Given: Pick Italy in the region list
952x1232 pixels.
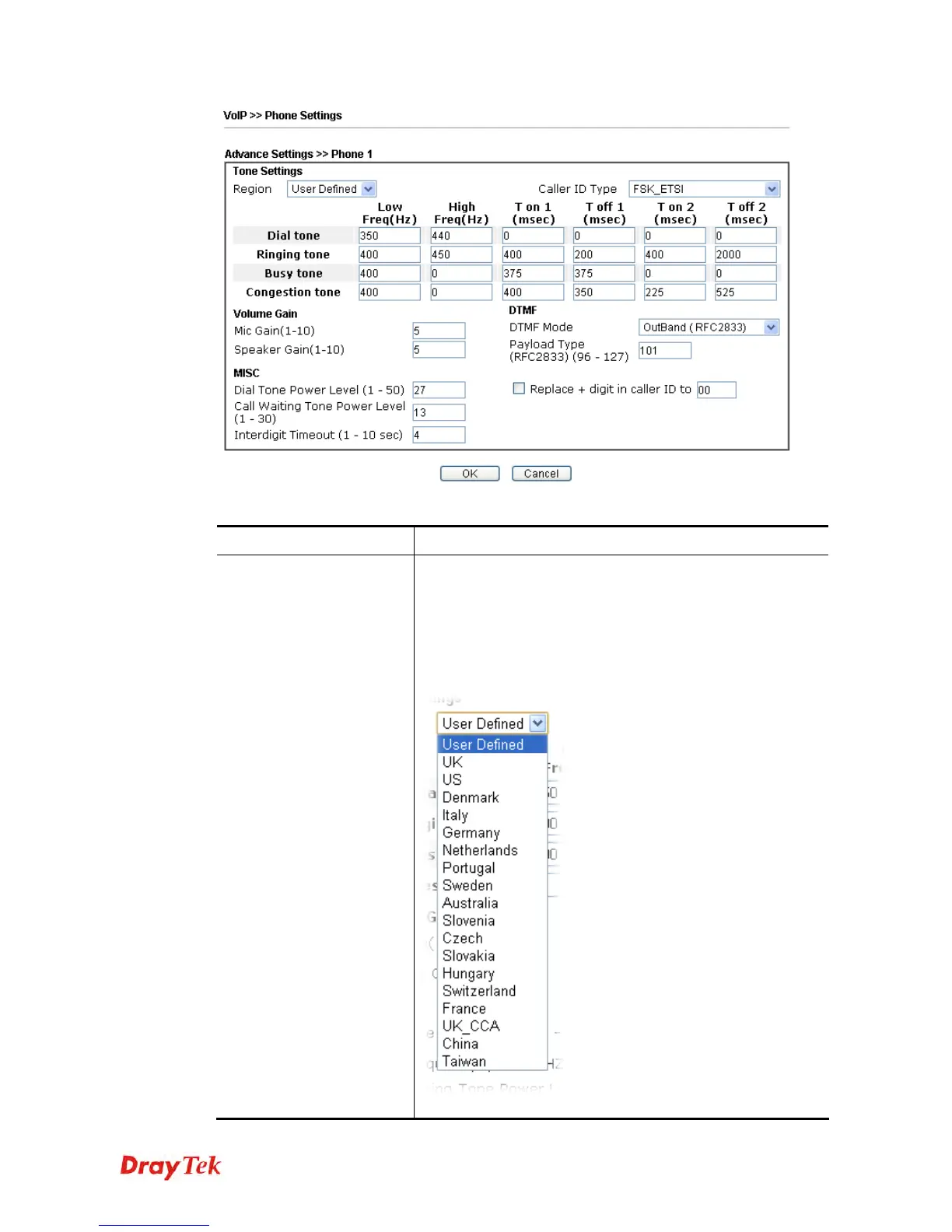Looking at the screenshot, I should 492,815.
